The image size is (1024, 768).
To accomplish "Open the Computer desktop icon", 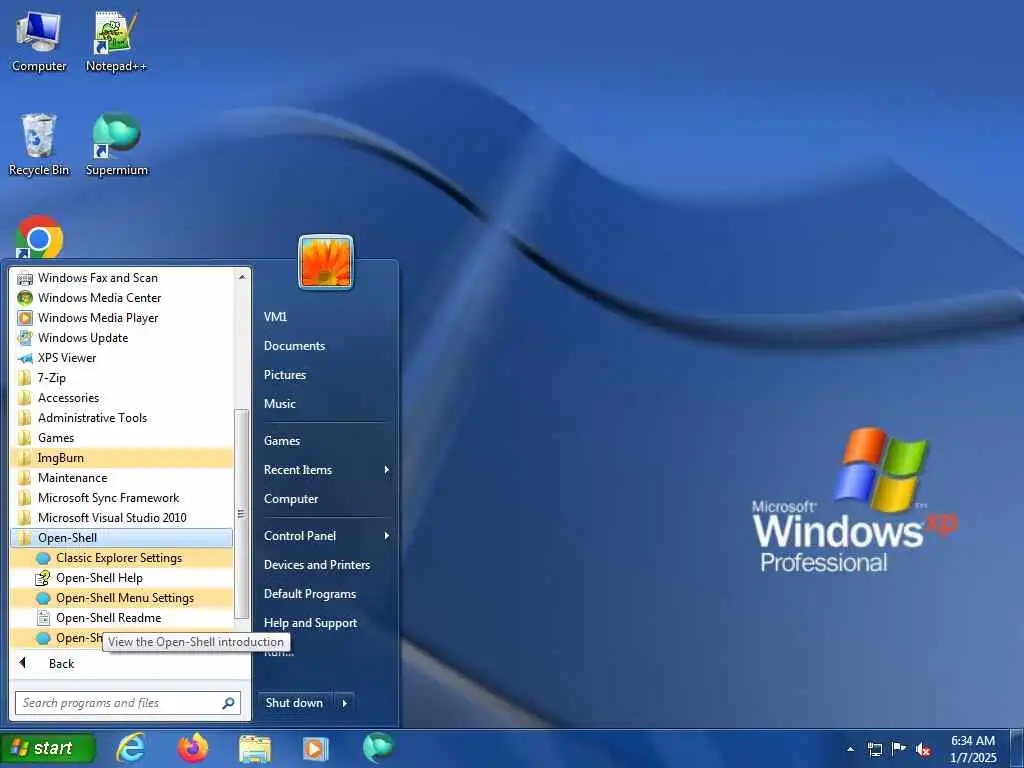I will [x=39, y=41].
